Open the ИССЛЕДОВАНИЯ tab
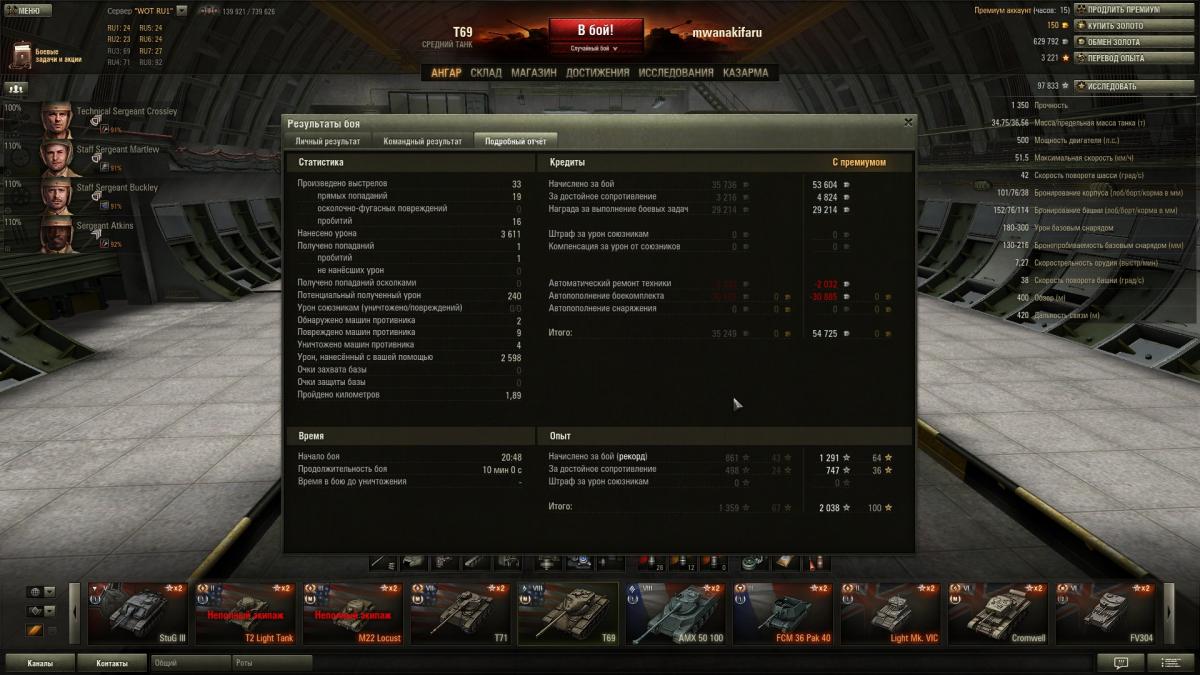The width and height of the screenshot is (1200, 675). pyautogui.click(x=676, y=73)
